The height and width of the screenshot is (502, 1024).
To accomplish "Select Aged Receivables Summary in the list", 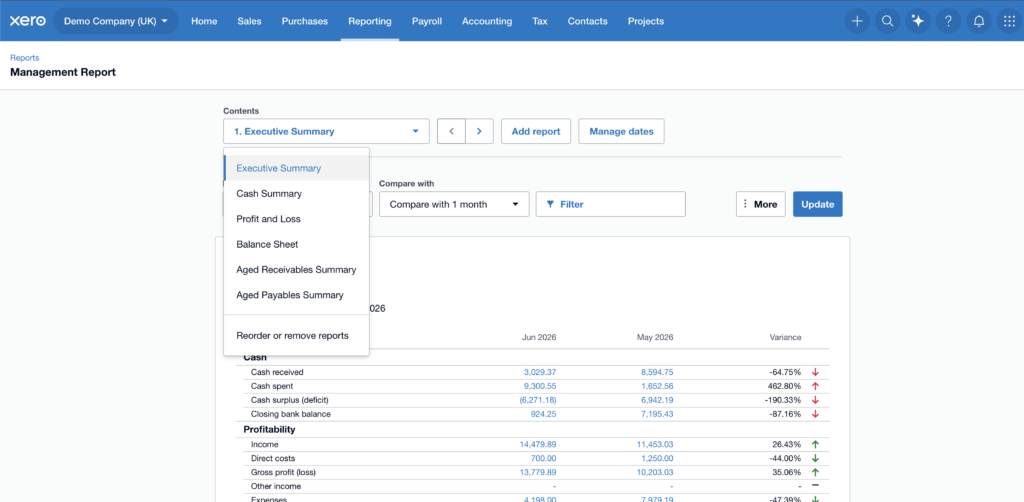I will (296, 270).
